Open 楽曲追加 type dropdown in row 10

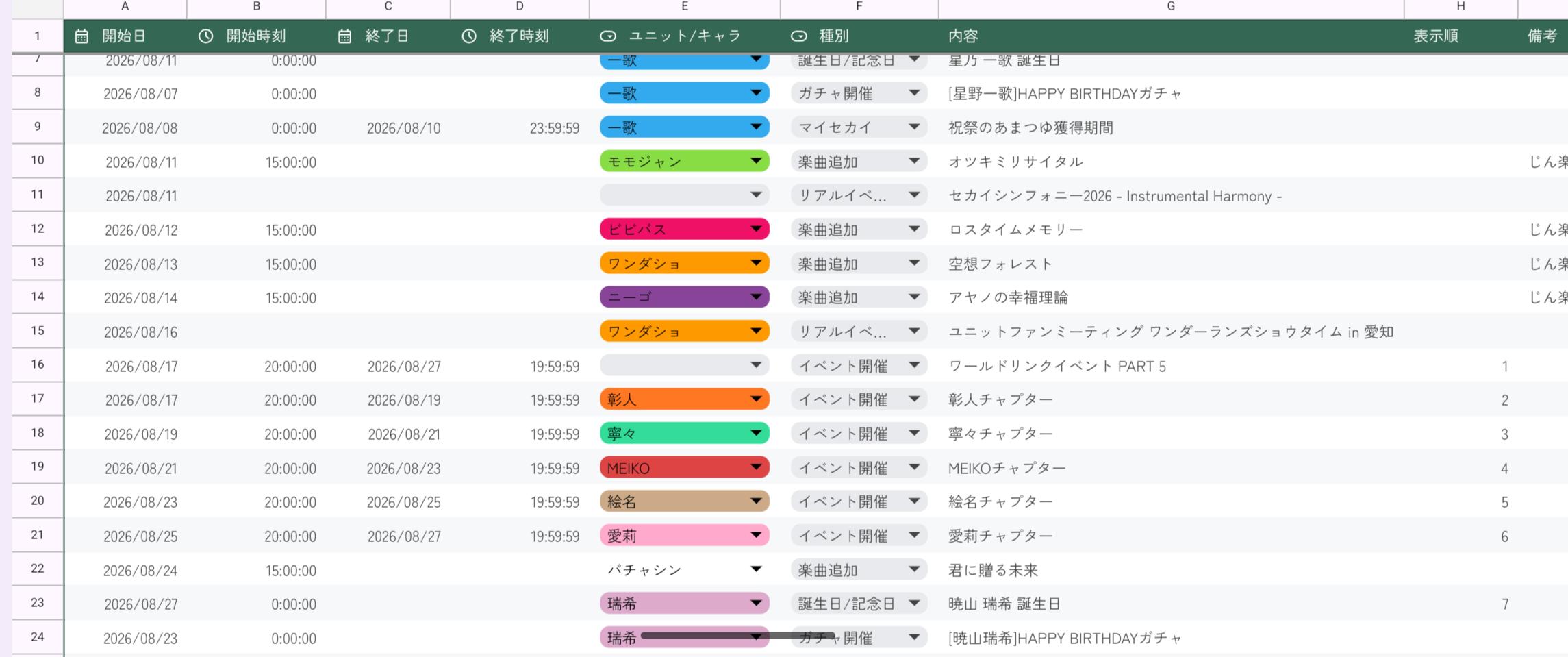click(x=859, y=162)
